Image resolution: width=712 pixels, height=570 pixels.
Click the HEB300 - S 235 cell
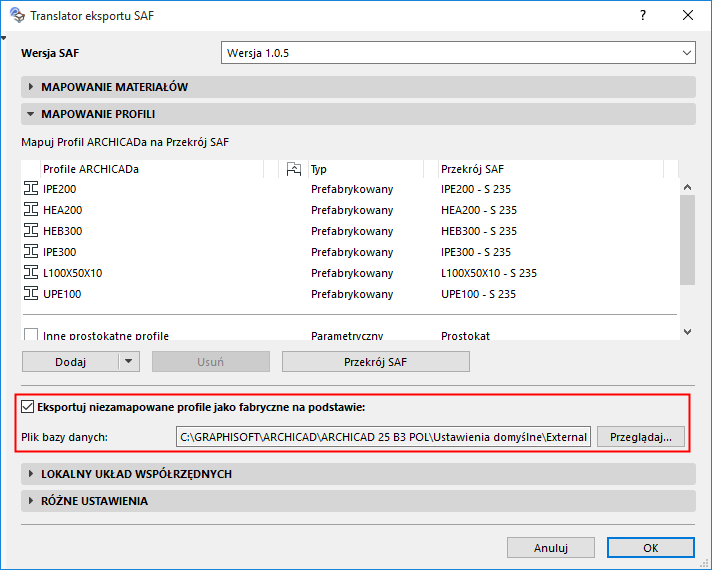479,231
